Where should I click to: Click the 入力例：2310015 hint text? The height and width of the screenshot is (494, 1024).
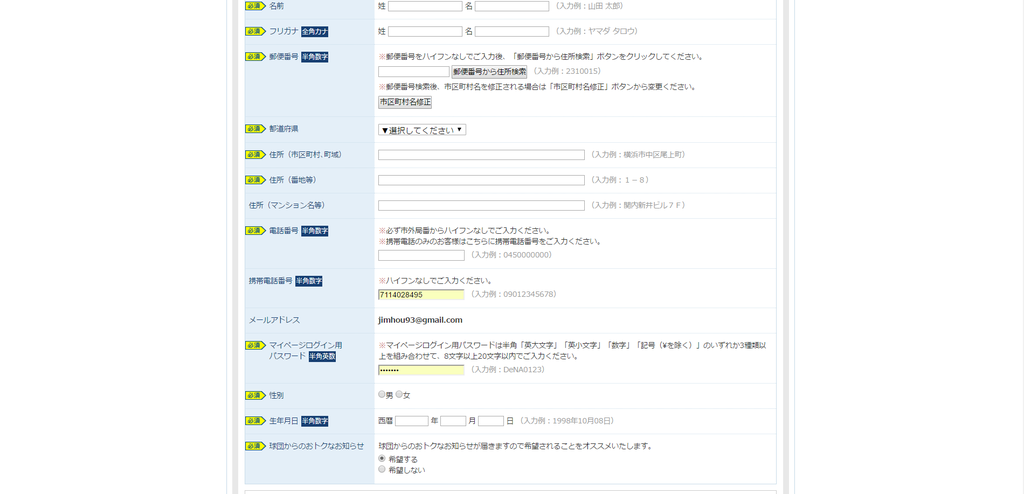[x=567, y=71]
